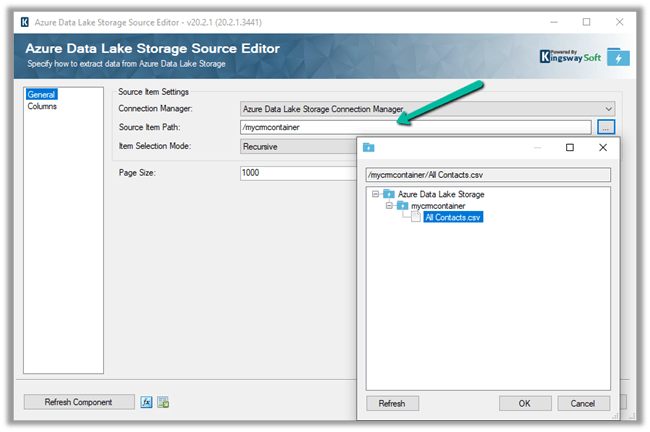Open the expression editor fx icon

(146, 402)
